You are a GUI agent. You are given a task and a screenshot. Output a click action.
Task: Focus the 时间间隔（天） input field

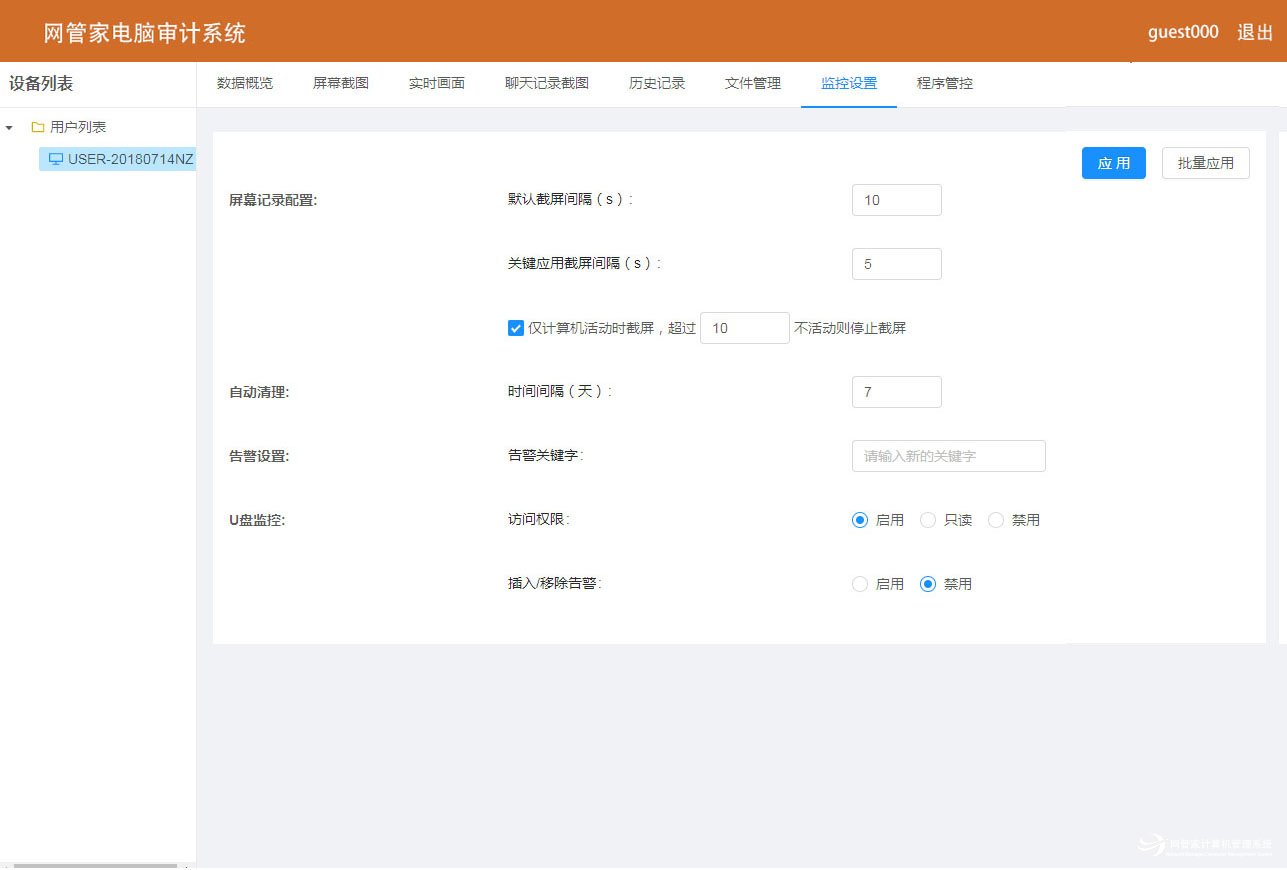897,392
